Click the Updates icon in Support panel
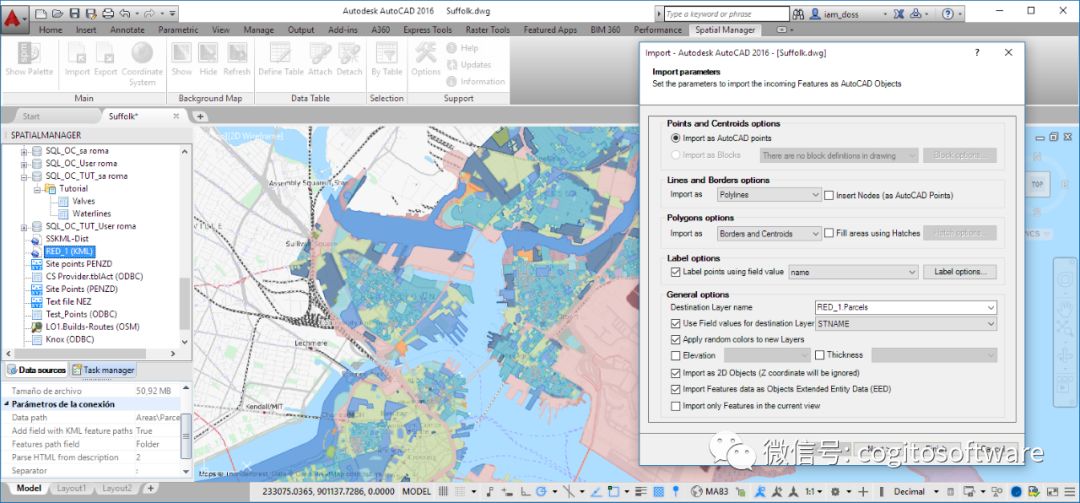 tap(452, 65)
